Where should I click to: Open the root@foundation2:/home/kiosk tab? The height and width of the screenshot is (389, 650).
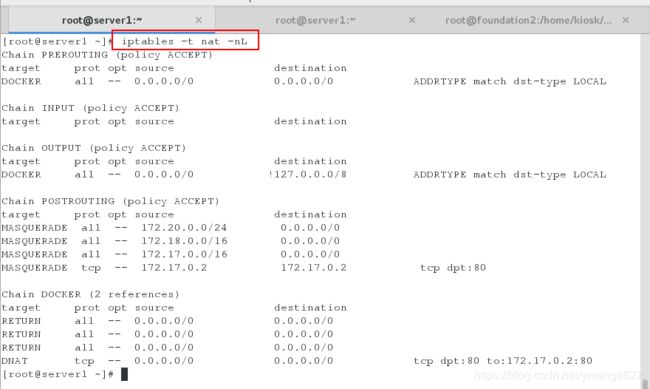(528, 20)
